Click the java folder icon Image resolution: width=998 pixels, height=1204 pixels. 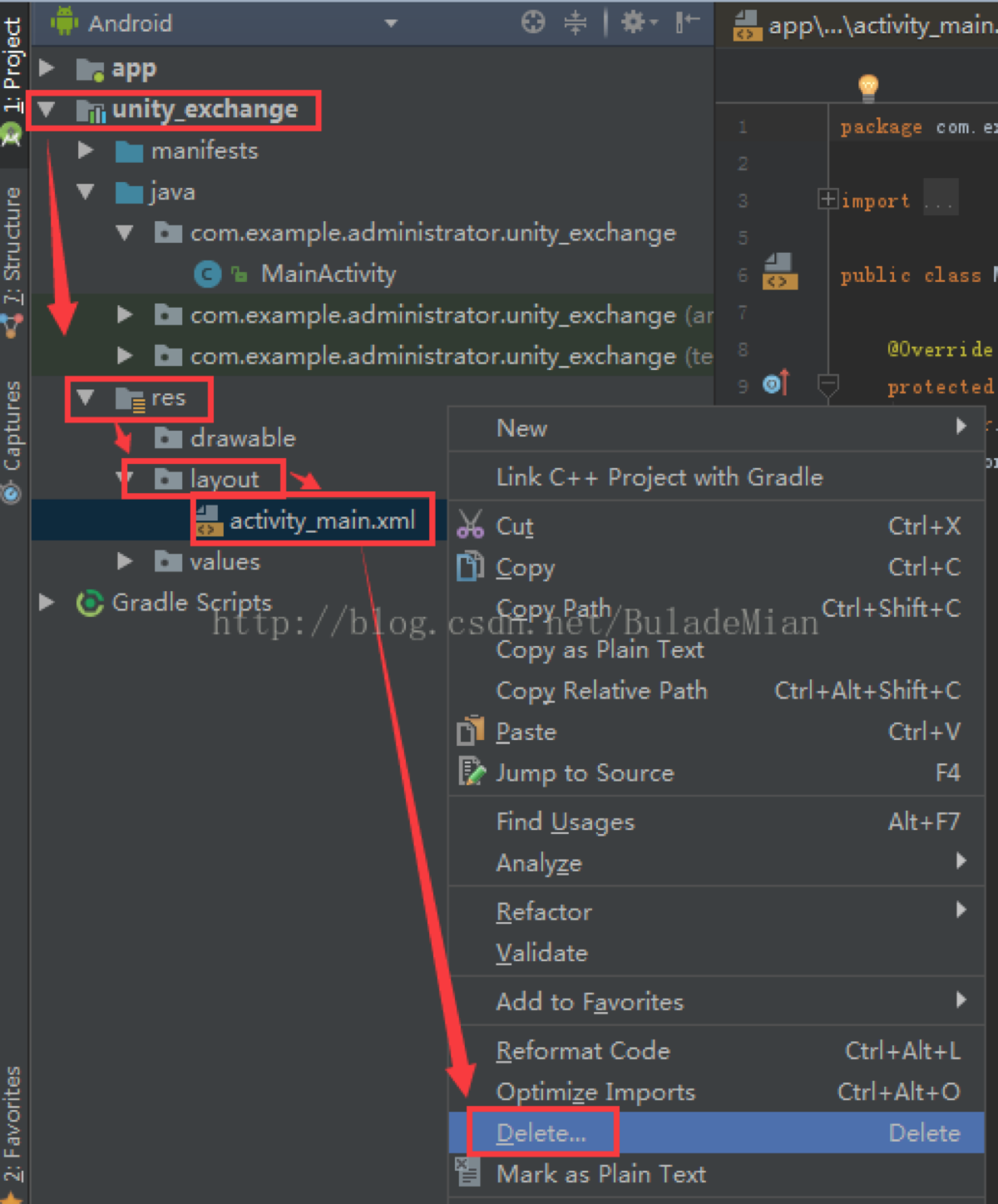point(129,193)
